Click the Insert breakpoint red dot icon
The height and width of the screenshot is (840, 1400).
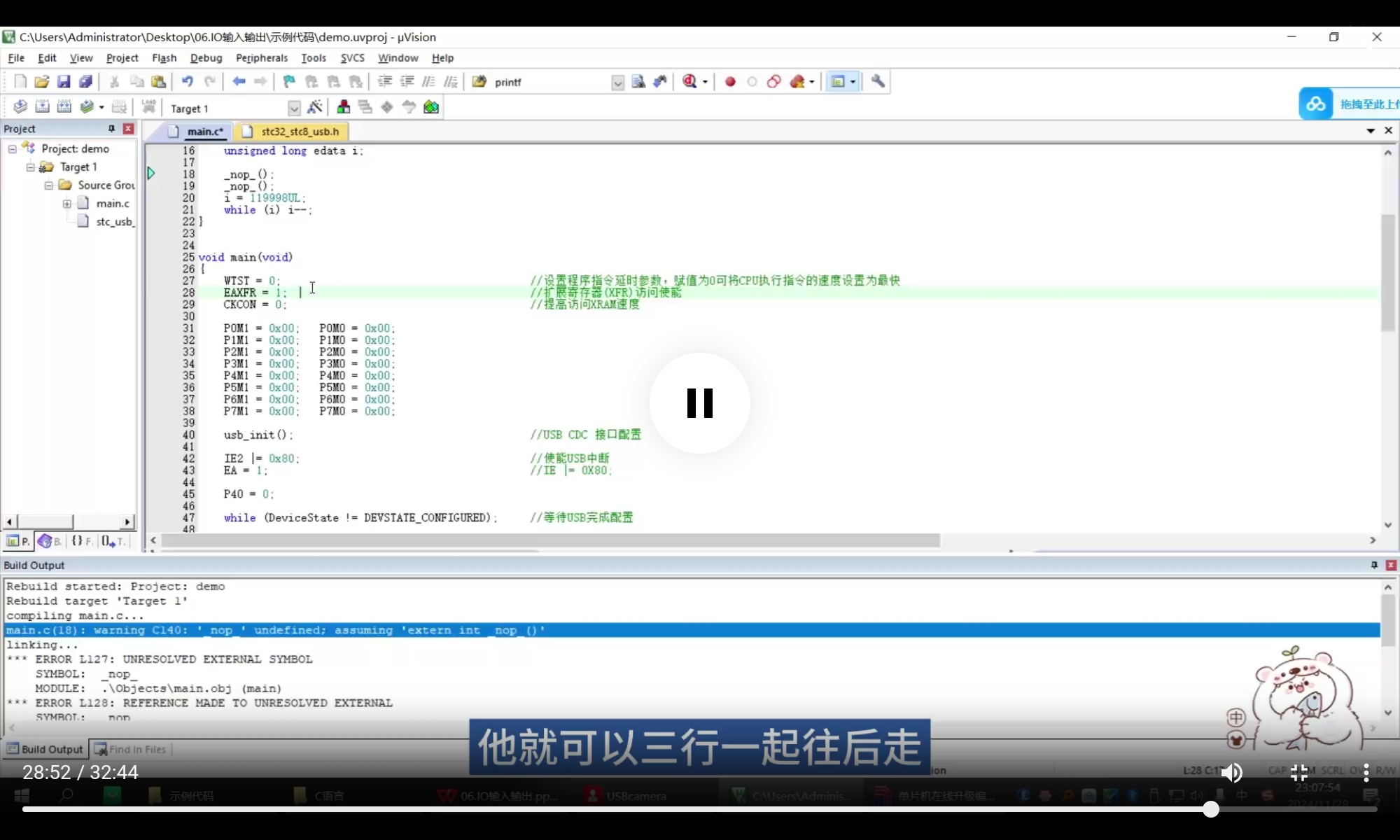(730, 82)
